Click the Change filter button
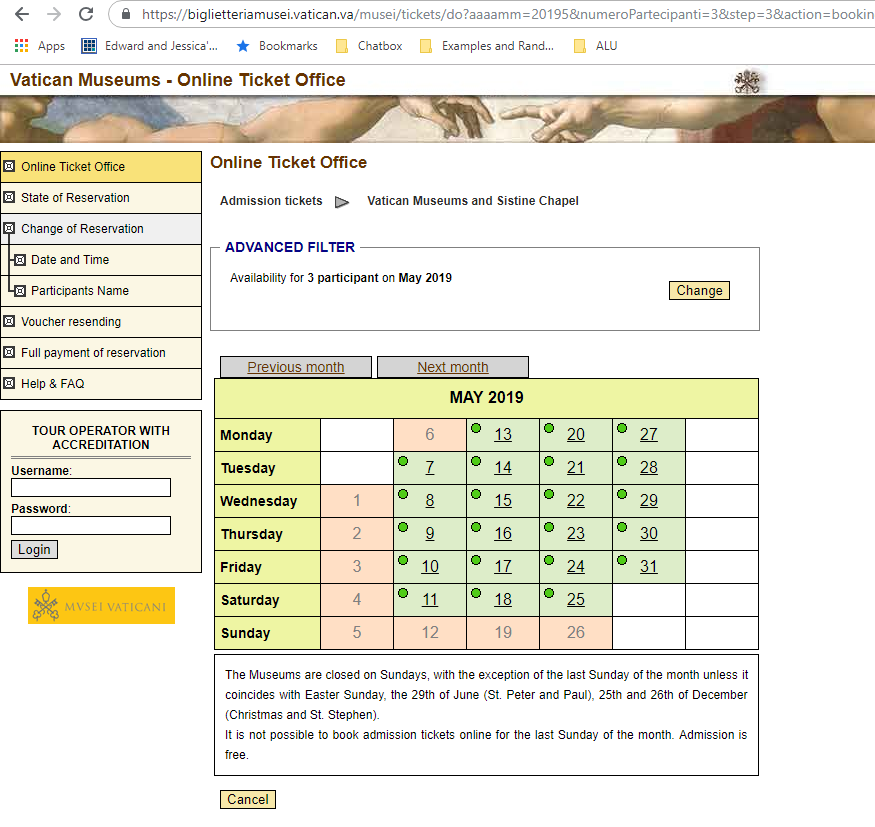 click(699, 290)
